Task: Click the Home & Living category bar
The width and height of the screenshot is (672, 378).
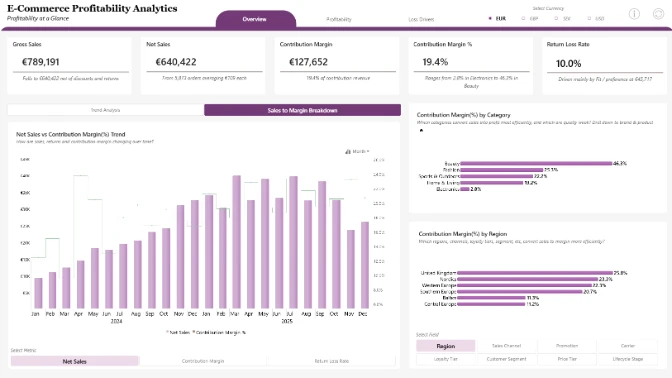Action: [492, 183]
